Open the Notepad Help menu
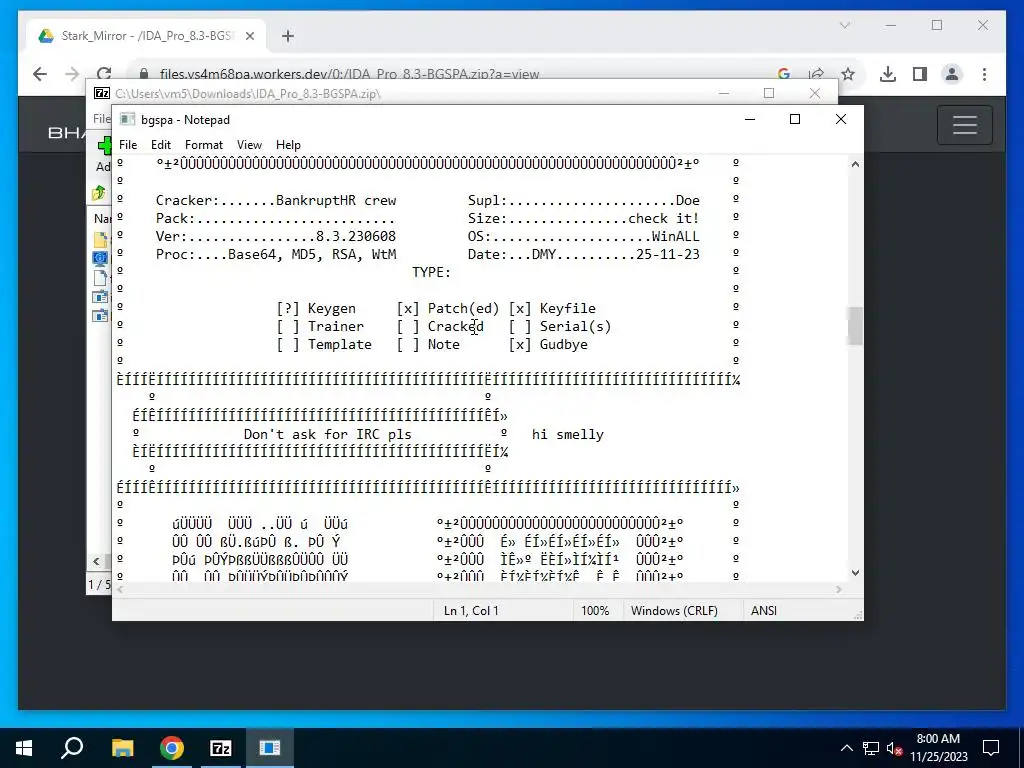Screen dimensions: 1024x768 click(x=288, y=145)
